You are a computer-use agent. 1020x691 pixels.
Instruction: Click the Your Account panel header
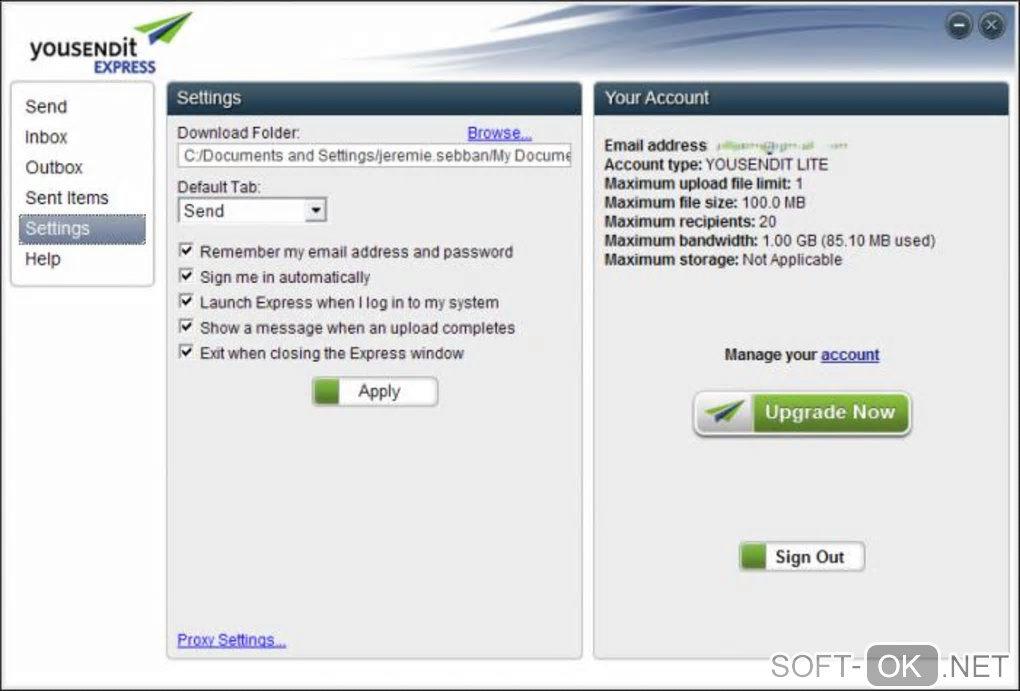coord(801,98)
